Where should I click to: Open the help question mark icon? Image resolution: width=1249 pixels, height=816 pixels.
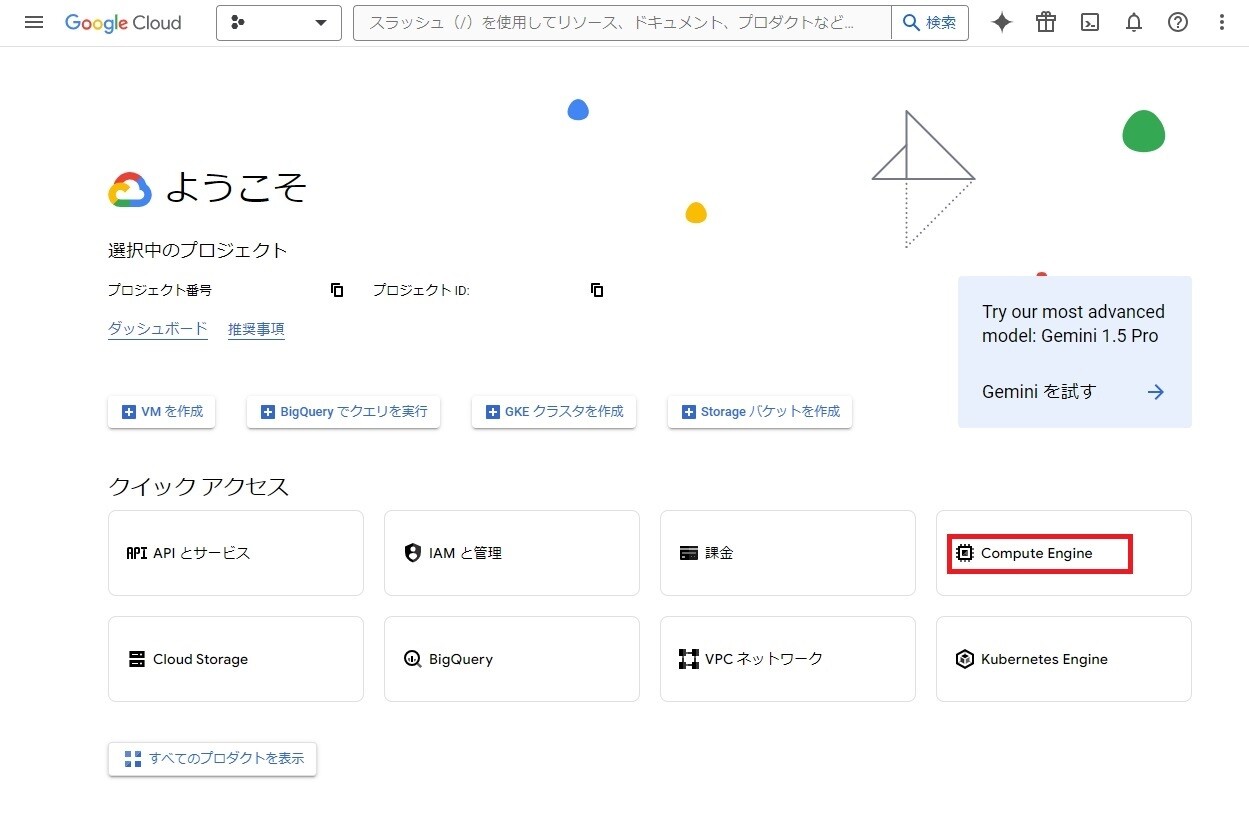tap(1178, 22)
